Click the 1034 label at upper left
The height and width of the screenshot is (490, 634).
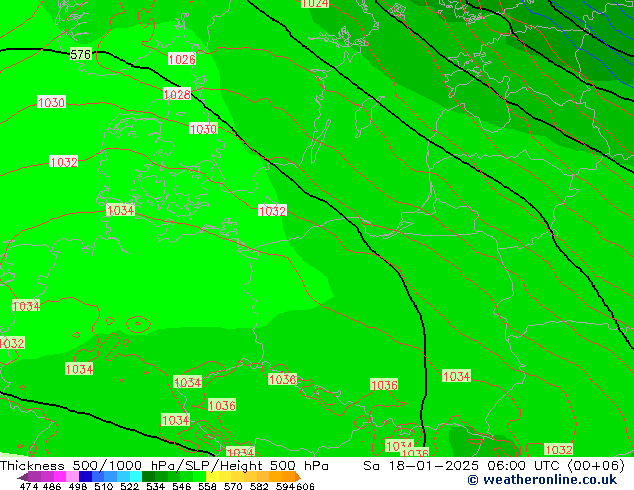(120, 211)
